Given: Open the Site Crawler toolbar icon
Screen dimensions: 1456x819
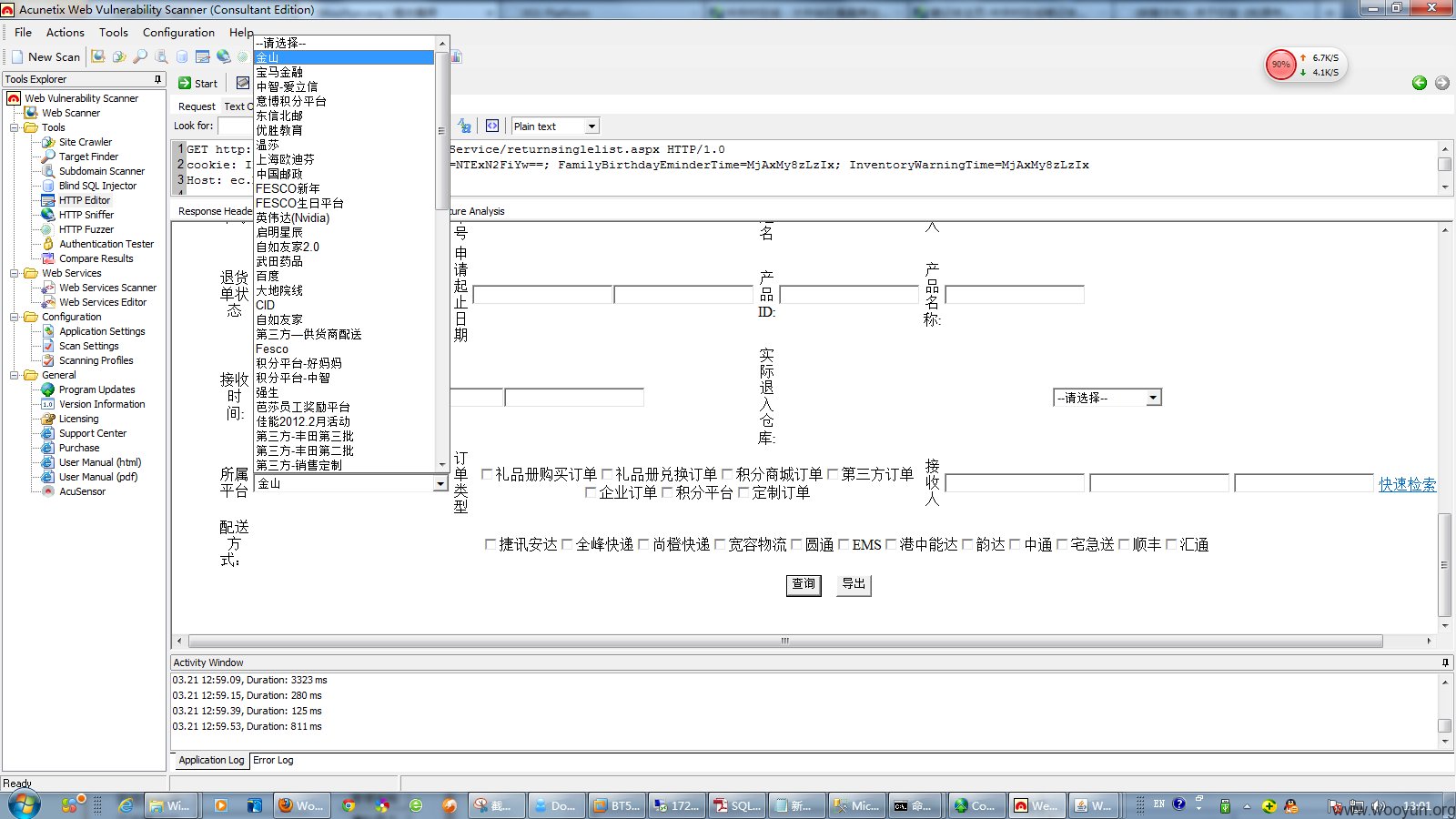Looking at the screenshot, I should 119,56.
